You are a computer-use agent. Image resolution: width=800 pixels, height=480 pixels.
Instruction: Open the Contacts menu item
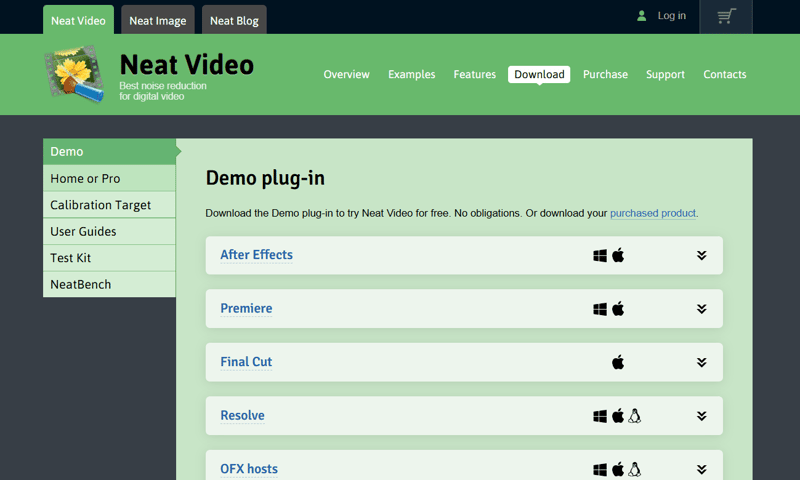coord(724,74)
